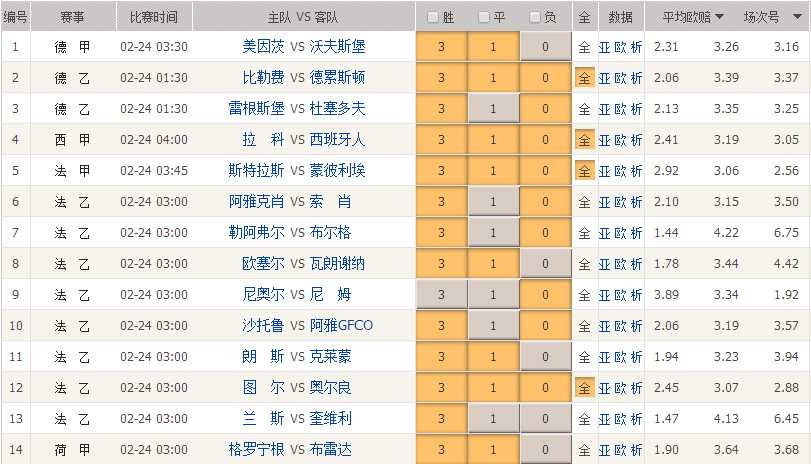Image resolution: width=811 pixels, height=464 pixels.
Task: Open 欧 data link for 比勒费 row
Action: pos(621,78)
